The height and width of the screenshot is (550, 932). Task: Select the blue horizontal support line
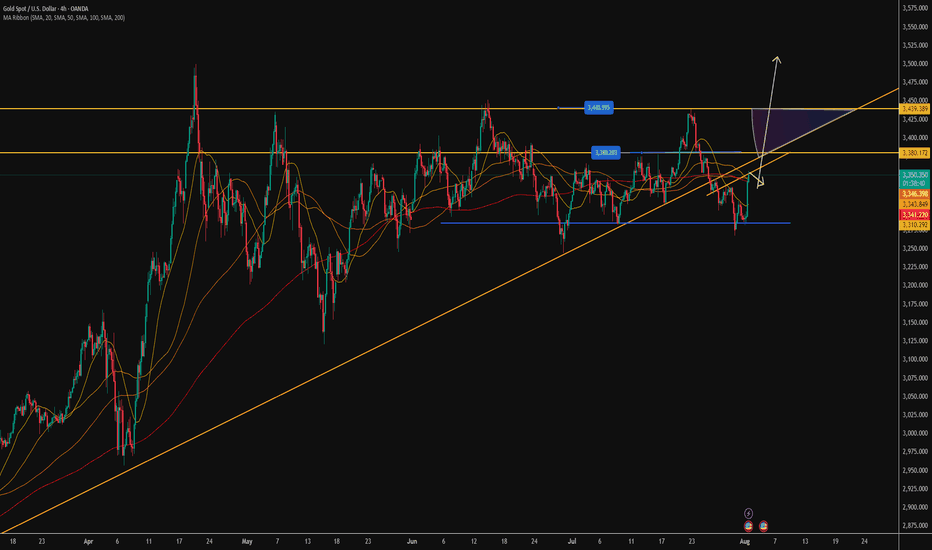point(615,223)
